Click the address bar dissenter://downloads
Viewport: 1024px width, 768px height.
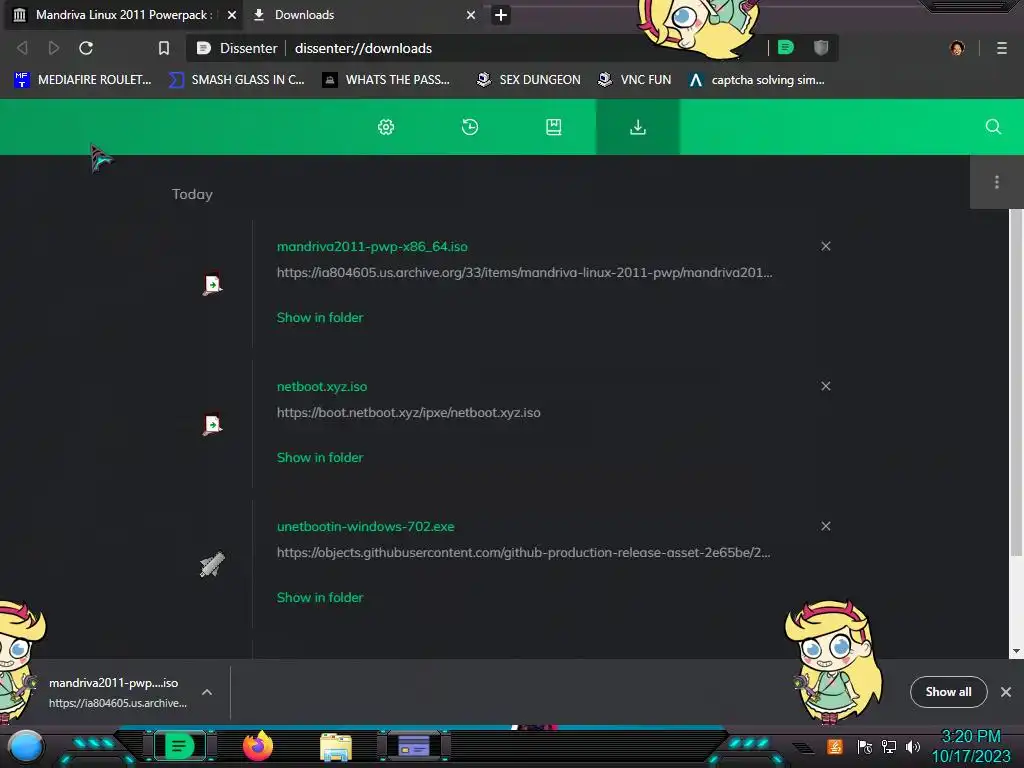pyautogui.click(x=363, y=48)
